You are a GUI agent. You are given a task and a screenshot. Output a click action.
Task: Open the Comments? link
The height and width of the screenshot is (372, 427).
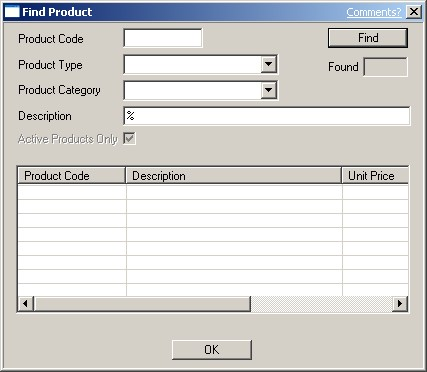[x=374, y=12]
